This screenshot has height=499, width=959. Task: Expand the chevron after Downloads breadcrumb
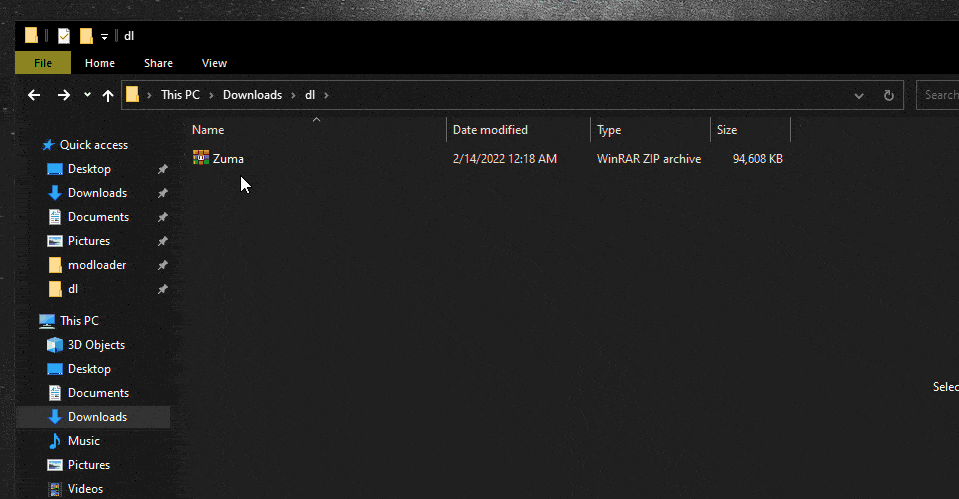294,95
